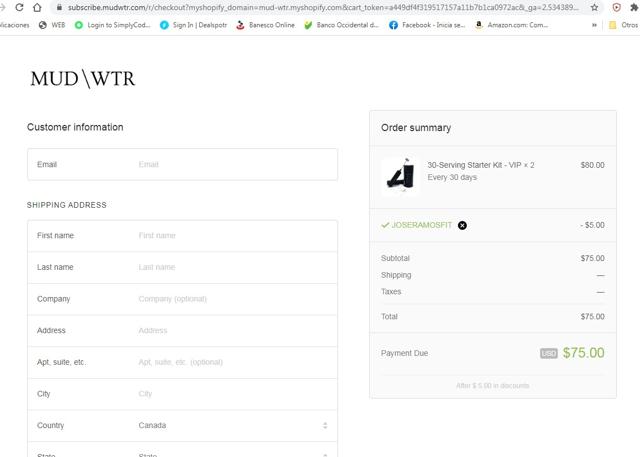This screenshot has height=457, width=640.
Task: Open the Banesco Online bookmark
Action: pos(265,25)
